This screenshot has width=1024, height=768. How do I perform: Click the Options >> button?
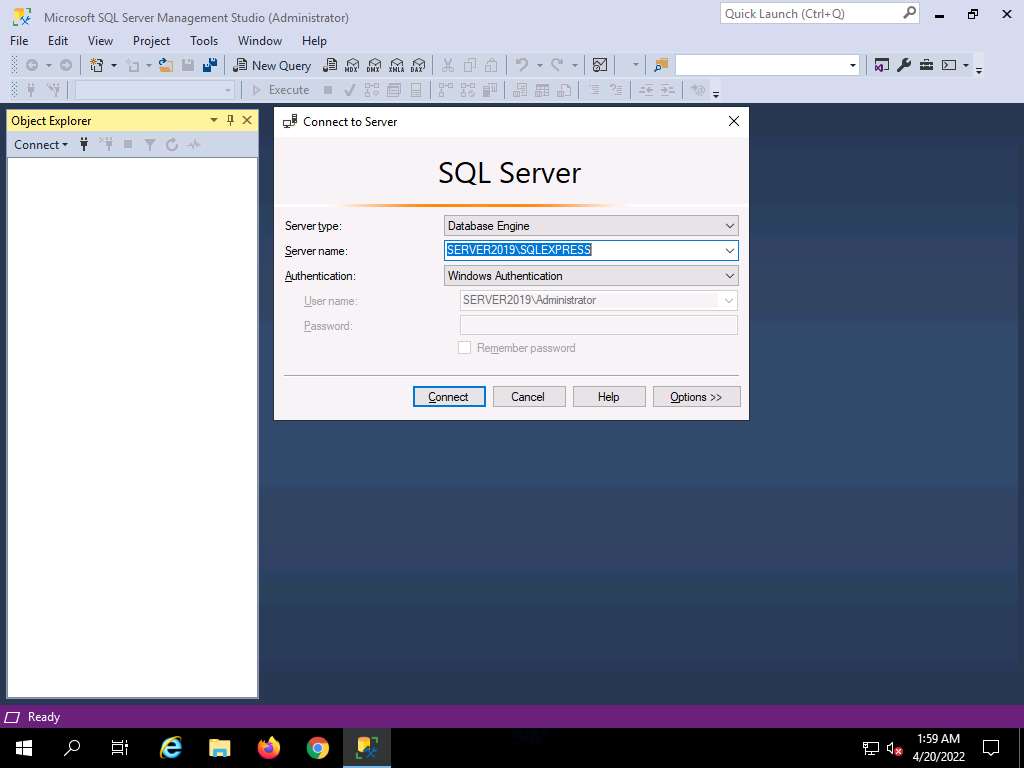point(696,397)
